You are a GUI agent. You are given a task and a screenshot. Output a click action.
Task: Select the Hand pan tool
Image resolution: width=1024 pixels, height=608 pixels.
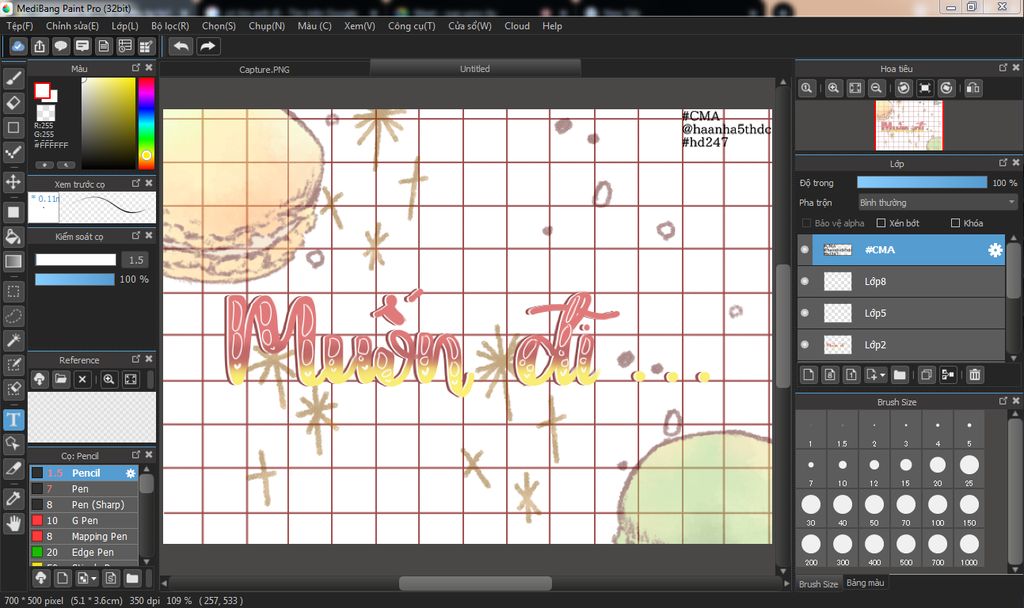click(x=13, y=523)
